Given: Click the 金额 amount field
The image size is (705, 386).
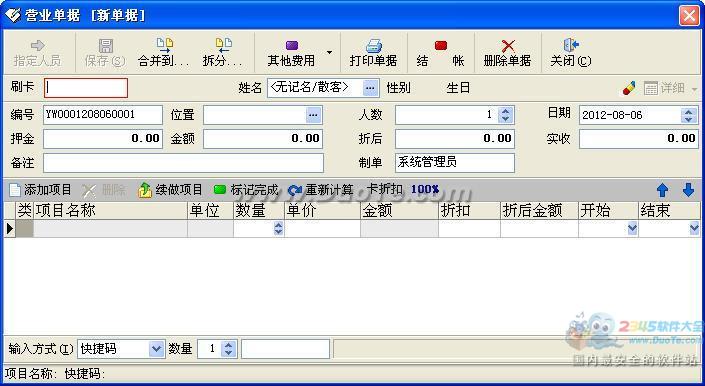Looking at the screenshot, I should pos(263,138).
